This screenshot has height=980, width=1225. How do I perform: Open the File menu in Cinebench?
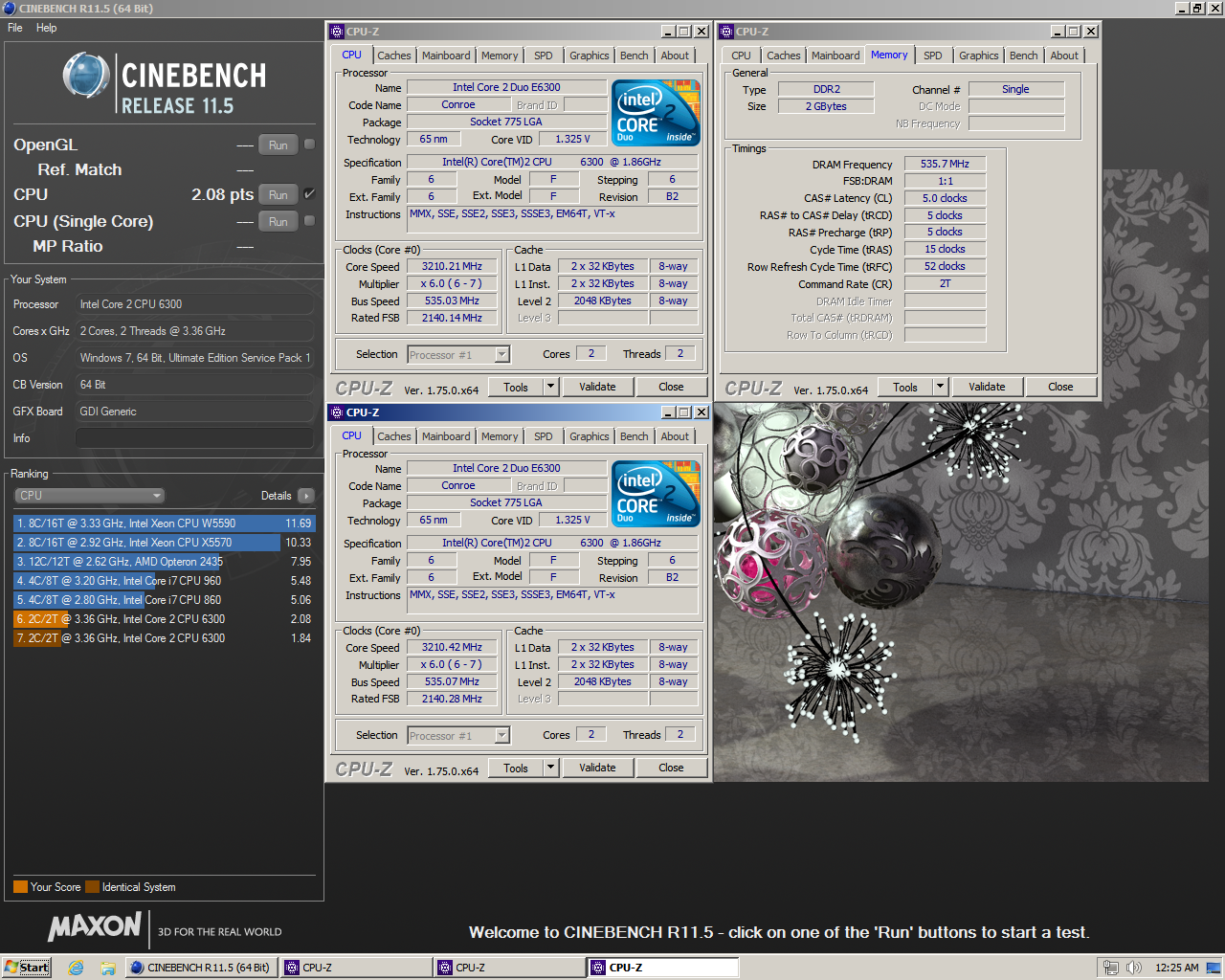pyautogui.click(x=15, y=28)
